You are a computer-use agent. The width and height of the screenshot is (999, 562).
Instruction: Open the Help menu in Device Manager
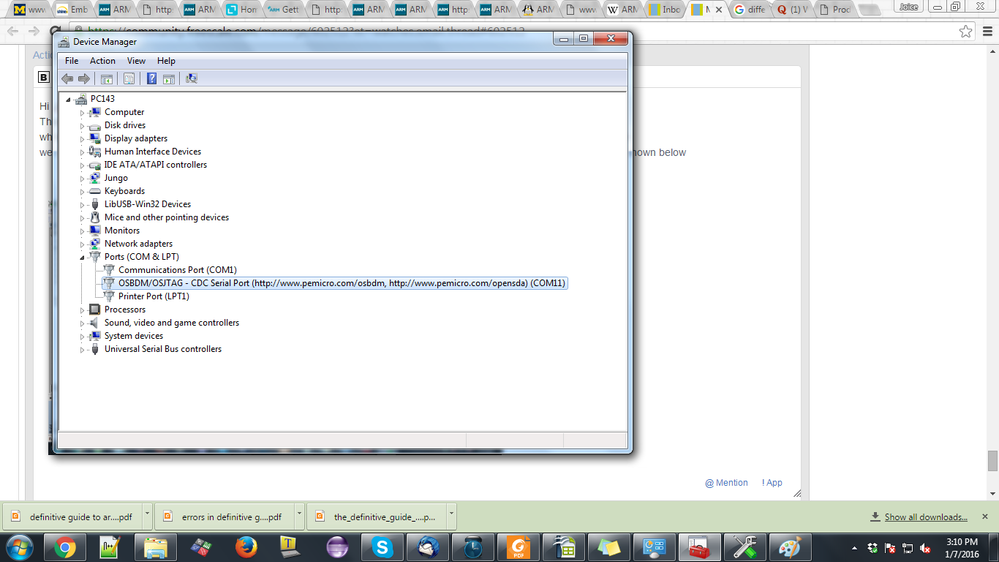pos(166,61)
